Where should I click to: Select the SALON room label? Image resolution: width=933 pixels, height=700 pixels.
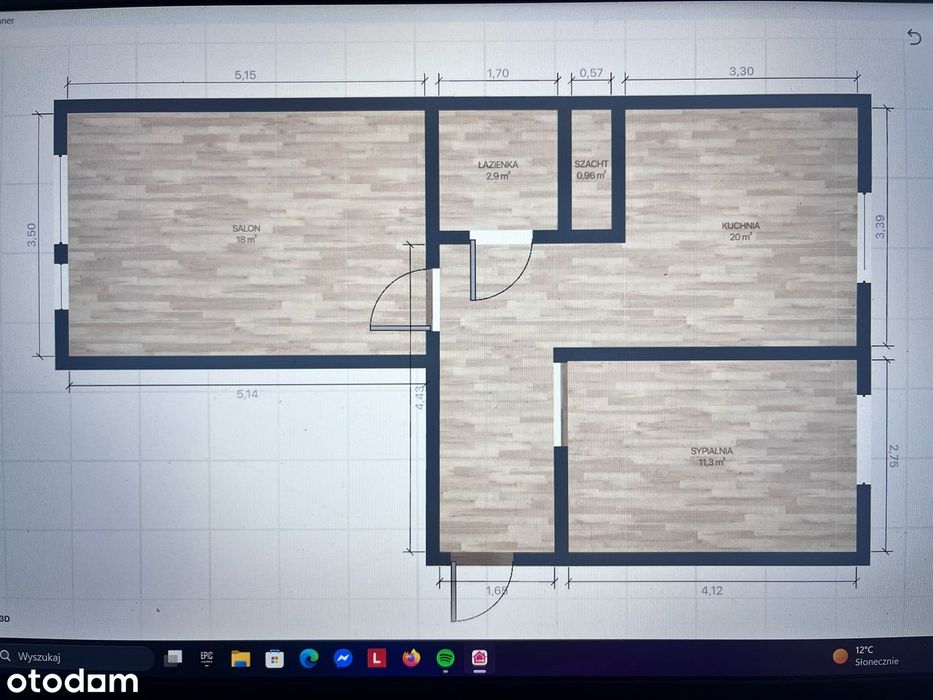(246, 229)
